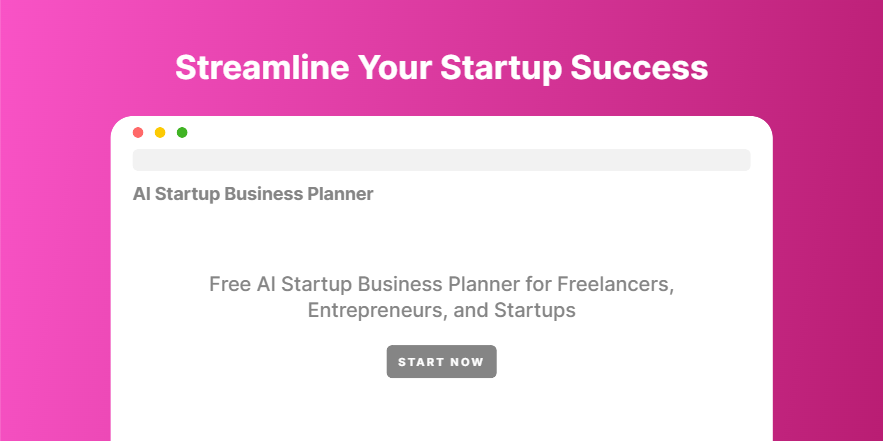Screen dimensions: 883x441
Task: Click the red close dot
Action: pos(138,132)
